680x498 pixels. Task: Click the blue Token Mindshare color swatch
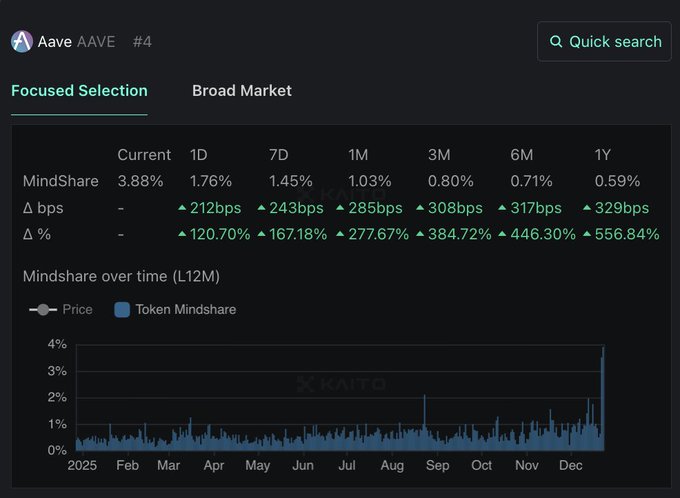tap(122, 310)
